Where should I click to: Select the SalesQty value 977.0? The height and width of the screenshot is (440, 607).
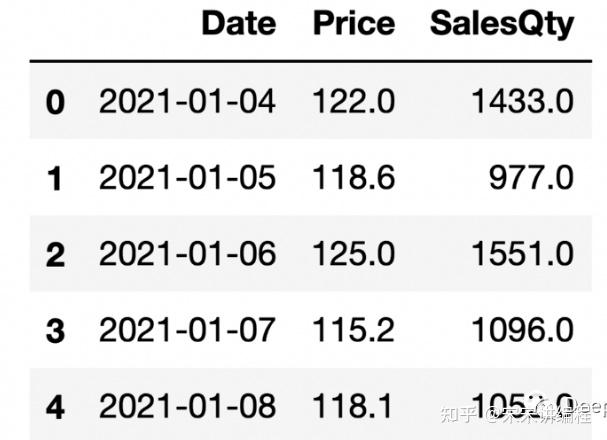coord(532,177)
